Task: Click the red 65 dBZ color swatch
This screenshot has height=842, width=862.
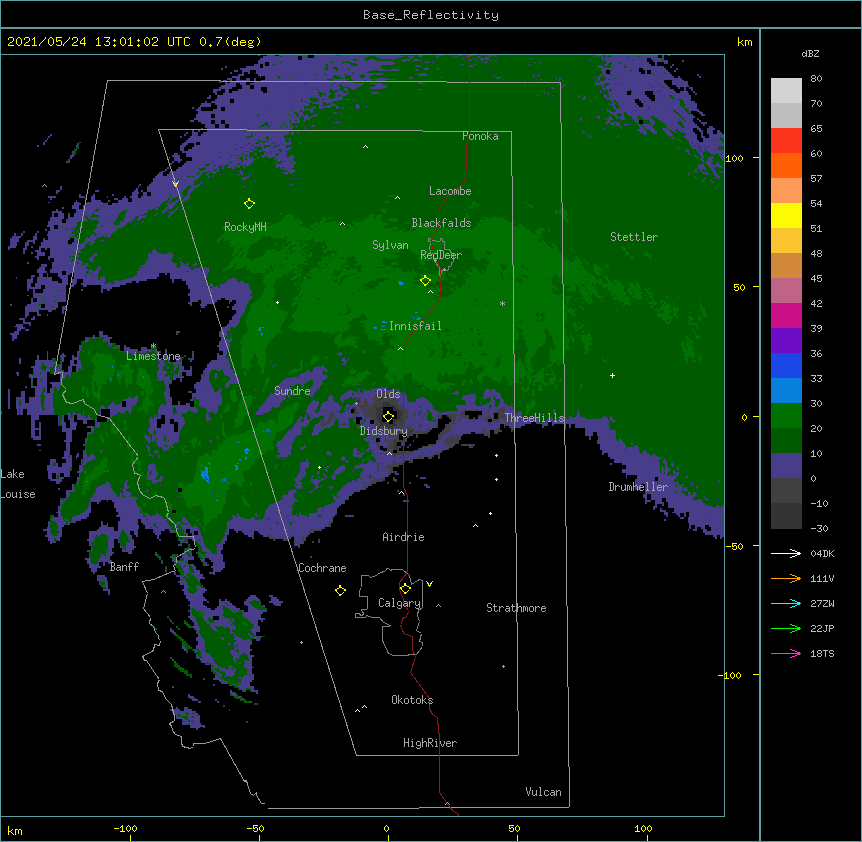Action: (x=786, y=141)
